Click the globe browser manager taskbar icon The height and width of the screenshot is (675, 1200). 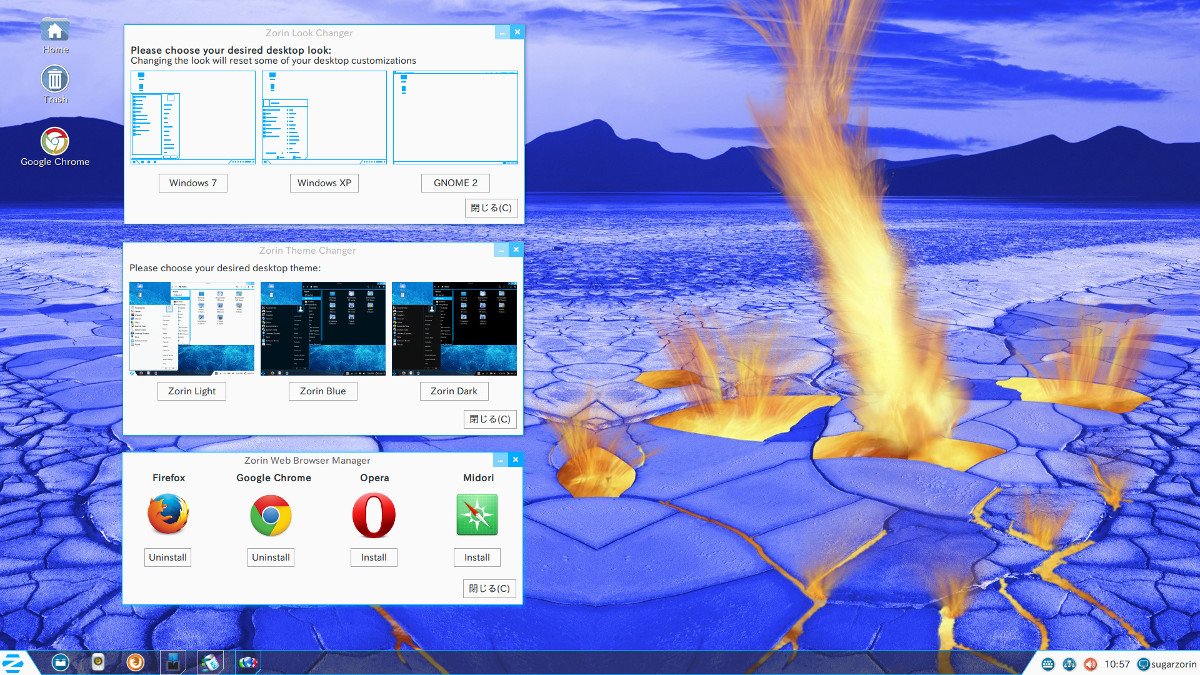pos(247,662)
